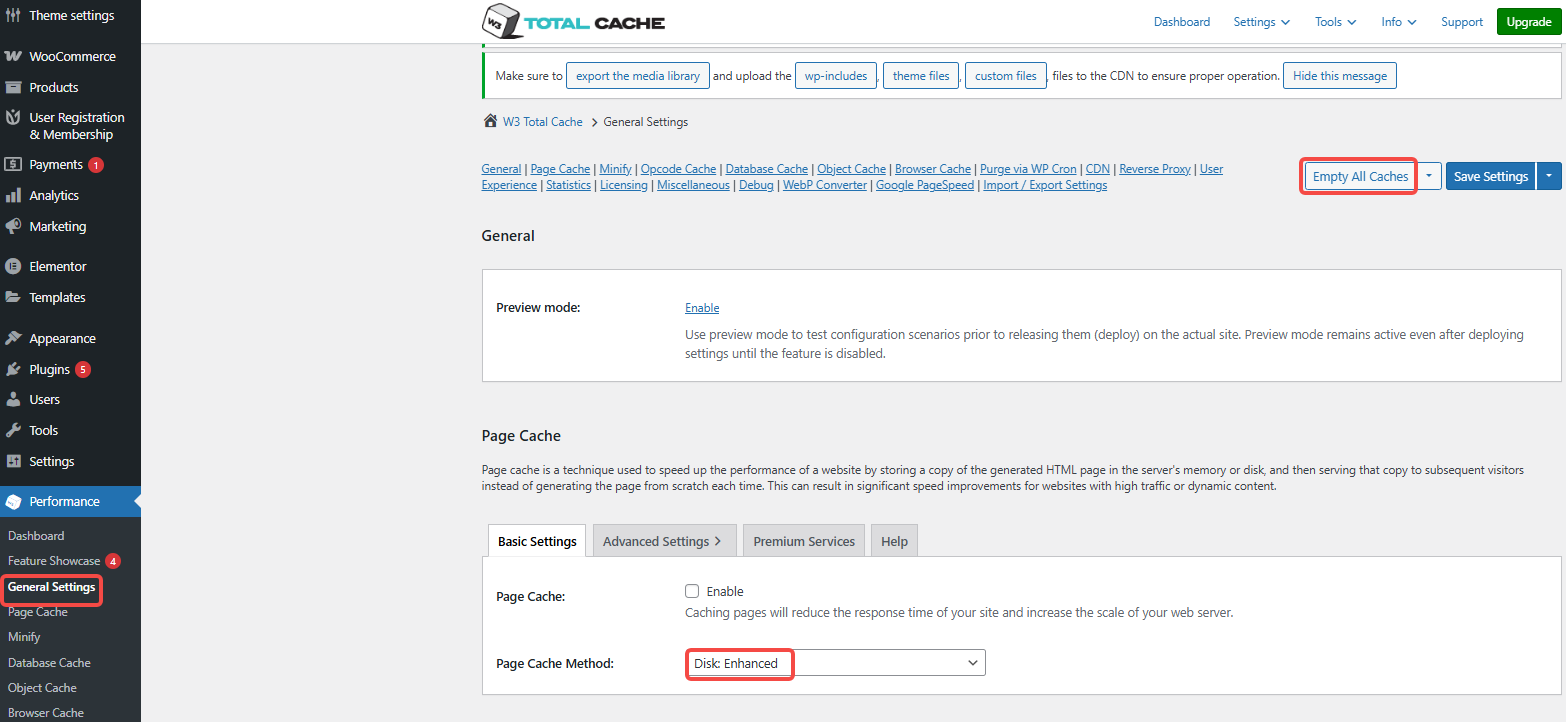Image resolution: width=1566 pixels, height=722 pixels.
Task: Open Plugins via its plug icon
Action: (14, 369)
